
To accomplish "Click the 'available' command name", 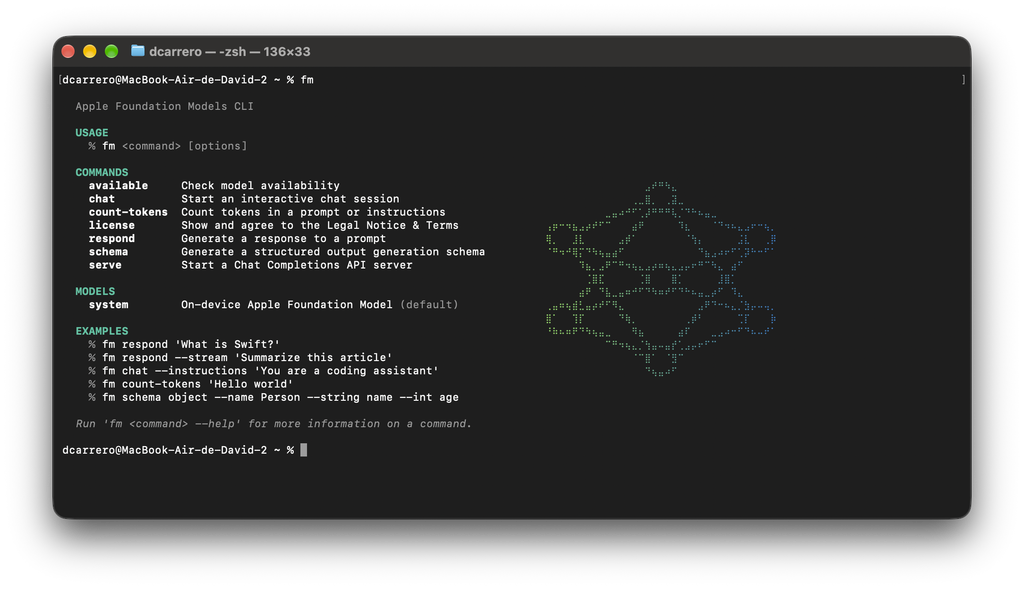I will point(118,185).
